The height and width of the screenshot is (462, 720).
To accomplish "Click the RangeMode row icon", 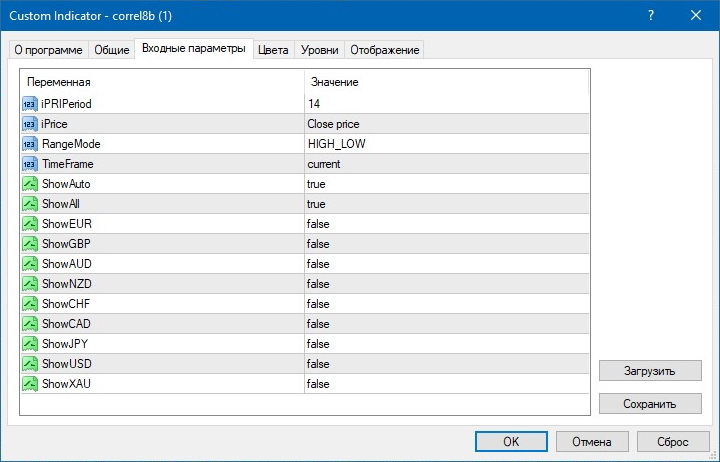I will point(29,144).
